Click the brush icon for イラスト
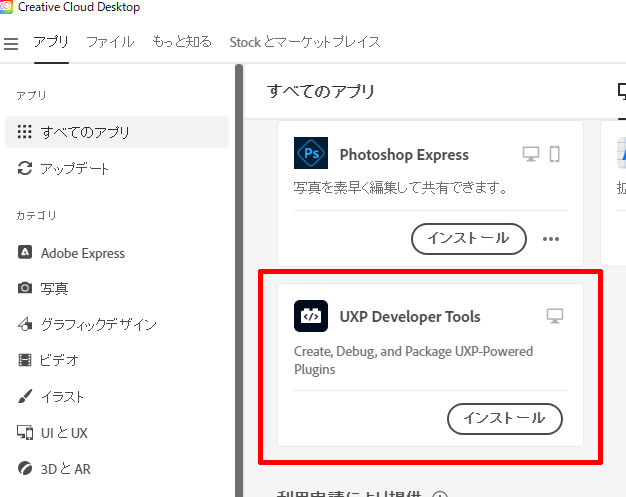 pyautogui.click(x=25, y=396)
